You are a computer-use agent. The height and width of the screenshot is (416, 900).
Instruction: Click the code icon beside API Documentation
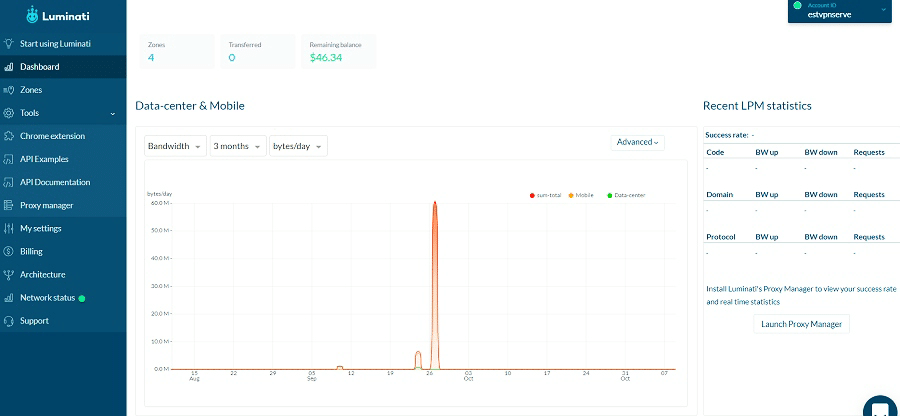(9, 182)
